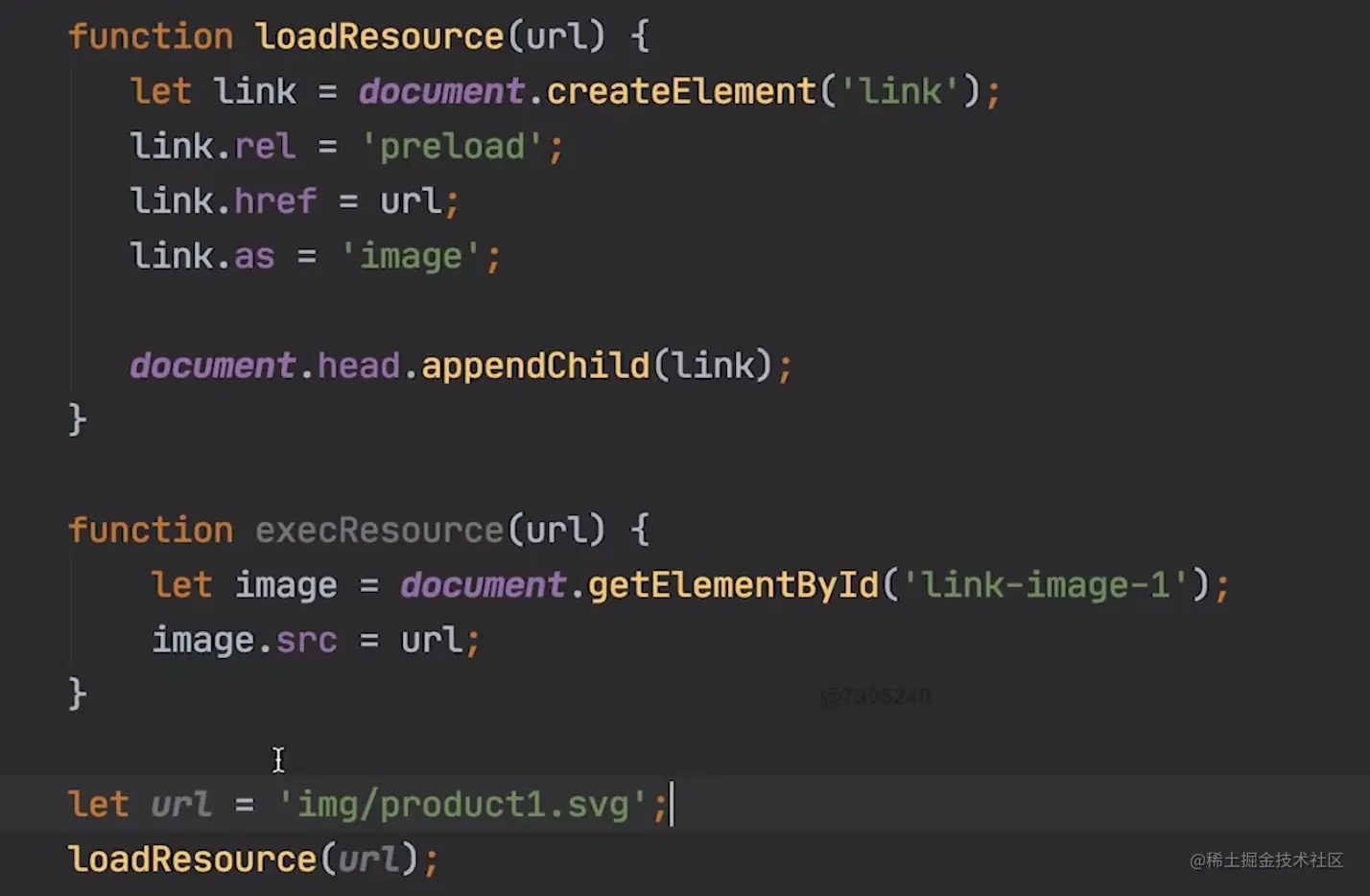
Task: Click the execResource function name
Action: click(379, 531)
